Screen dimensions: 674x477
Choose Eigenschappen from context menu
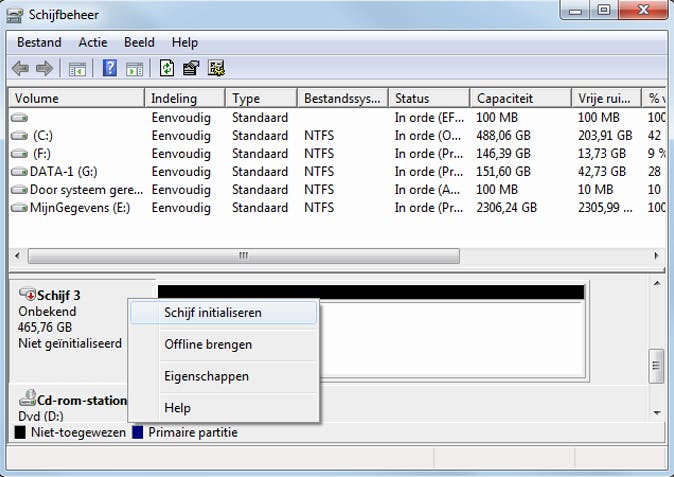click(224, 376)
